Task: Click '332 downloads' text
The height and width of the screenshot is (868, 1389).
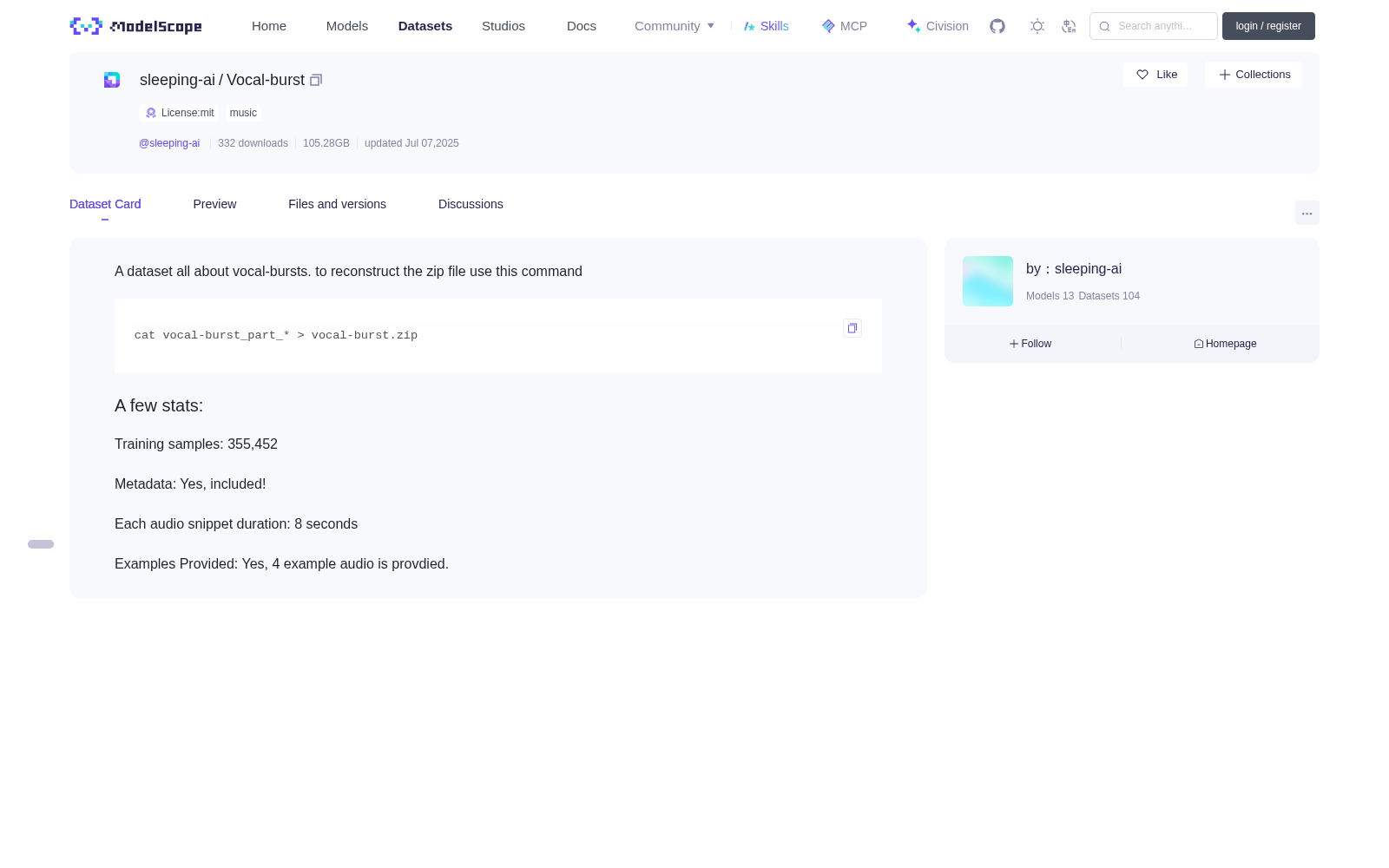Action: click(x=253, y=143)
